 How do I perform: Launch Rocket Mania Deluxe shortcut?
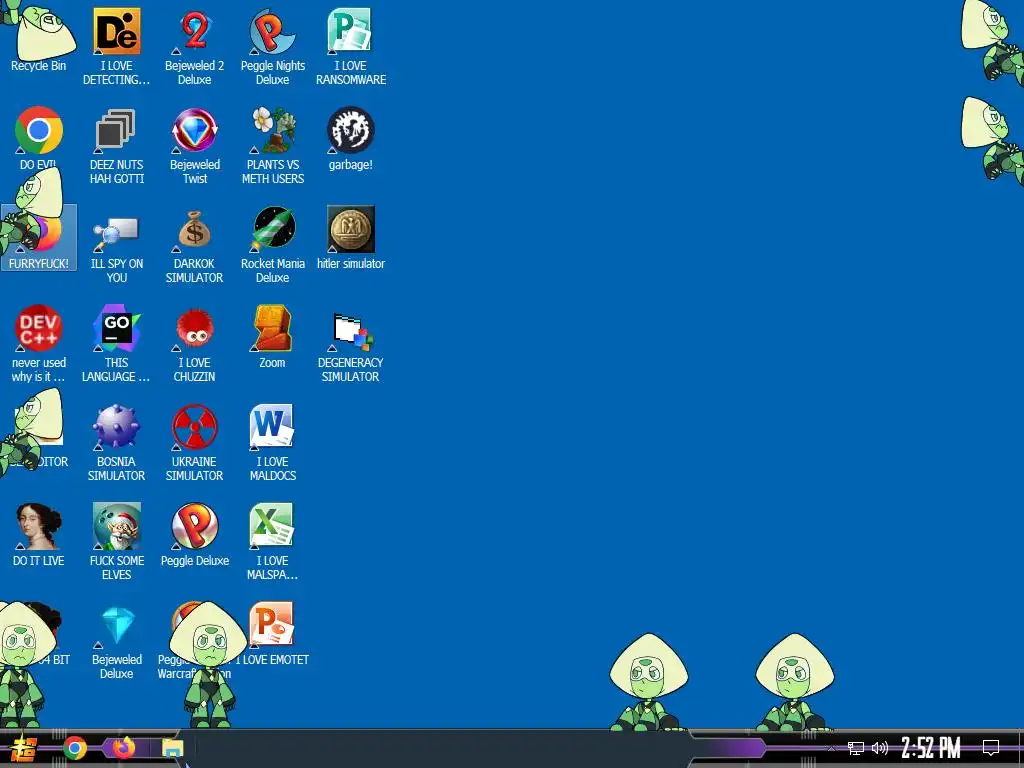pos(272,244)
